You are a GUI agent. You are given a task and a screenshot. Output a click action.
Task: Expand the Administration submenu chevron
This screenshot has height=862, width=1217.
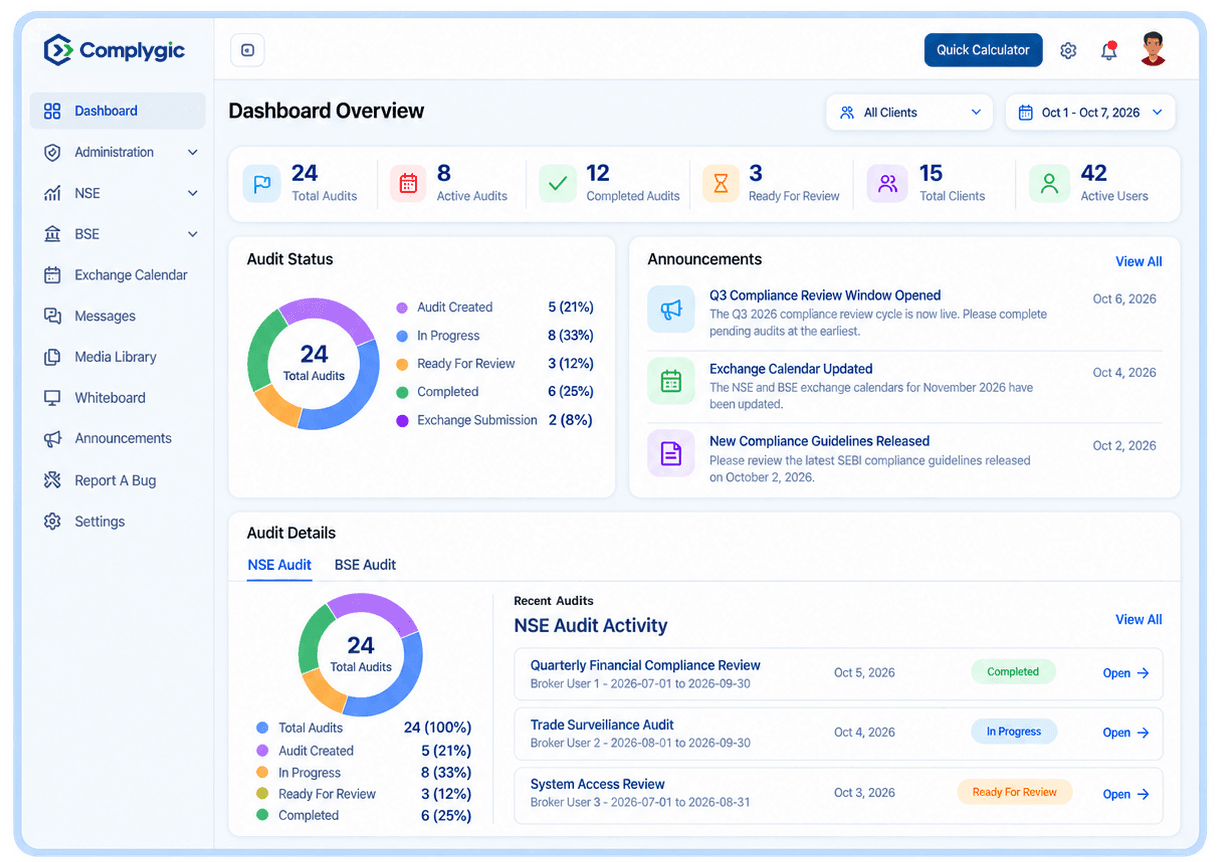pyautogui.click(x=193, y=152)
